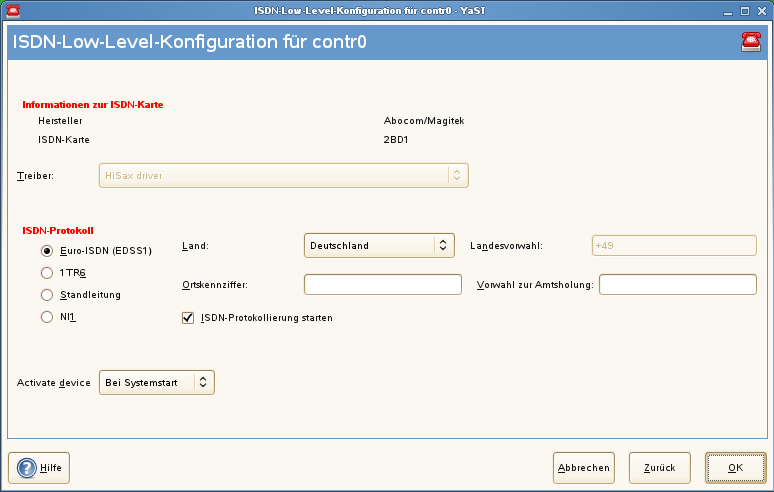
Task: Click the 2BD1 card name text
Action: coord(396,140)
